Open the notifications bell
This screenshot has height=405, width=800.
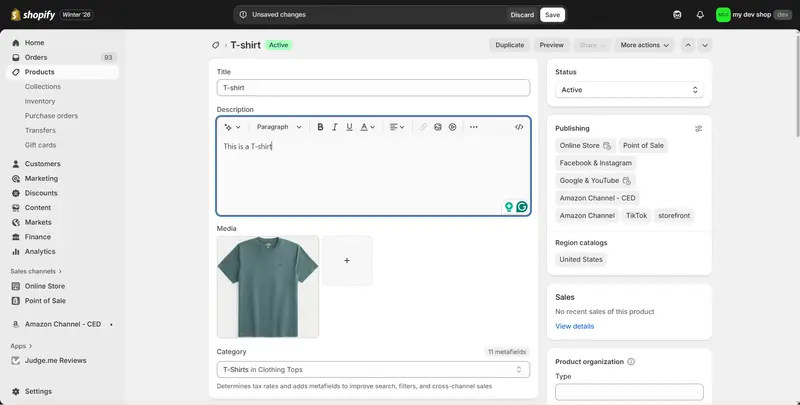700,15
